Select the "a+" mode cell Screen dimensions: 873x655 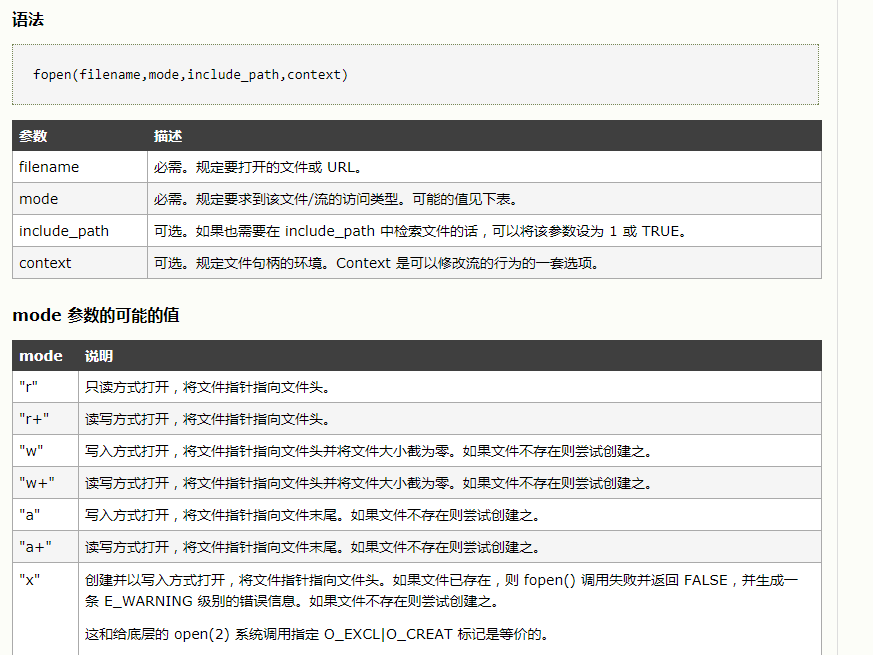click(35, 547)
